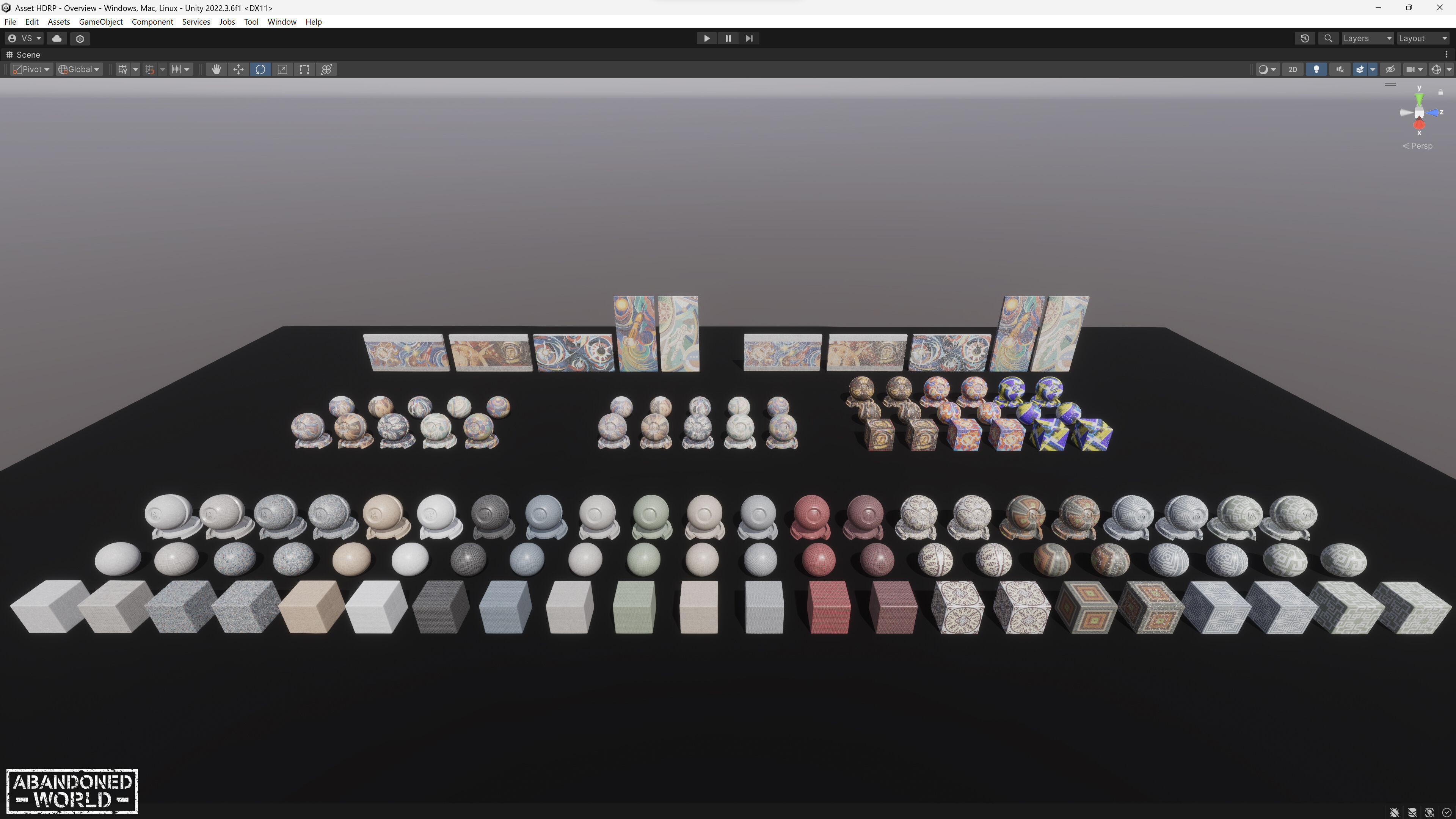Expand grid visibility options arrow
The image size is (1456, 819).
point(136,69)
